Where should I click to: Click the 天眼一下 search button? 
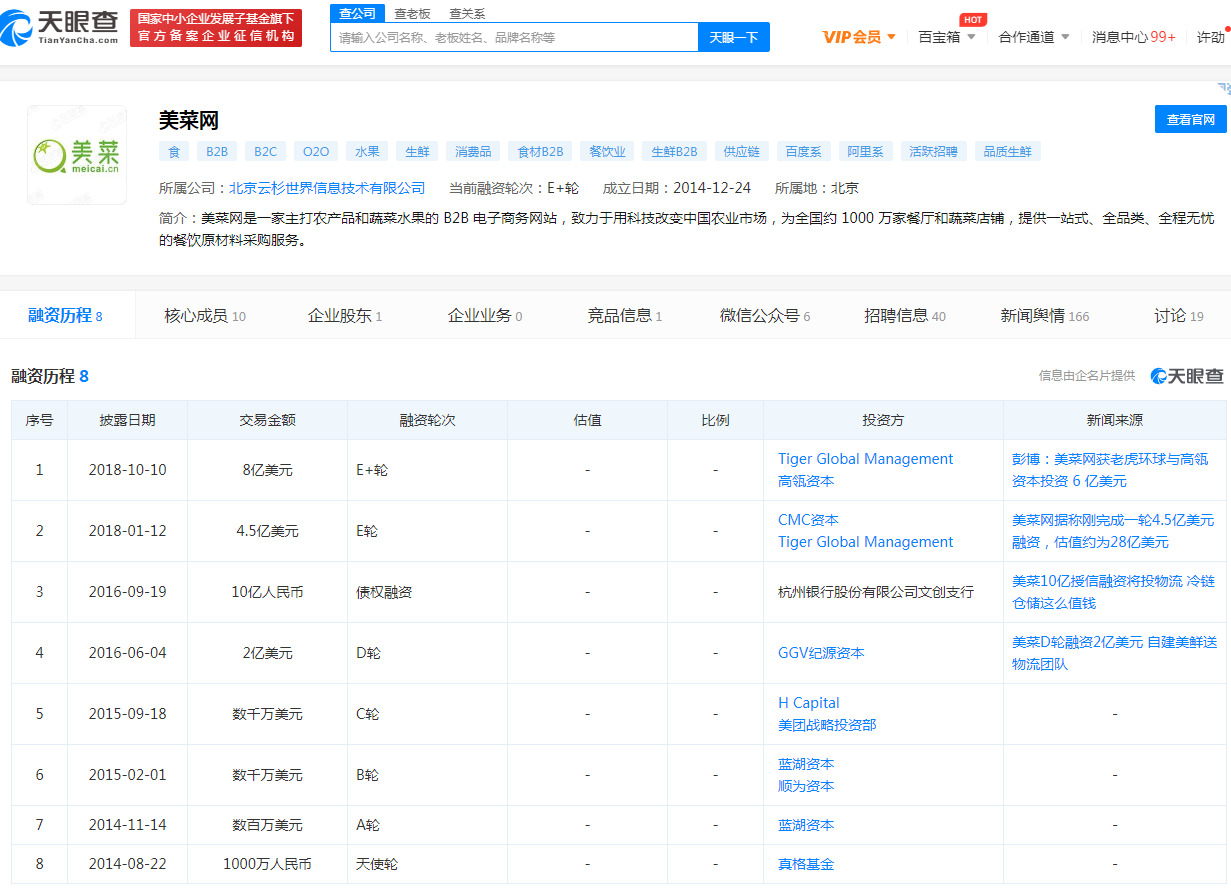click(x=734, y=37)
